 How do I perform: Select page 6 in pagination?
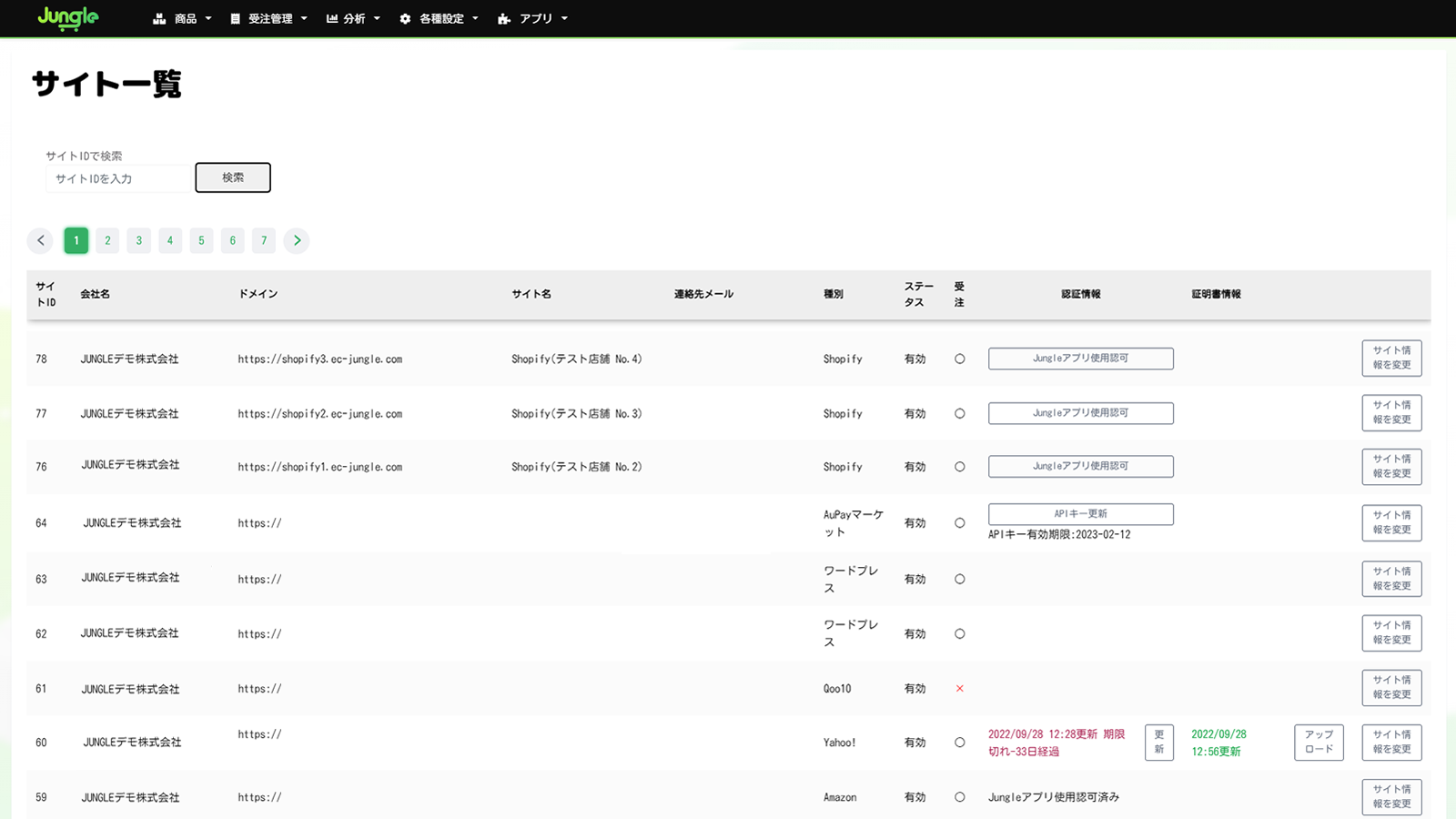pyautogui.click(x=233, y=240)
